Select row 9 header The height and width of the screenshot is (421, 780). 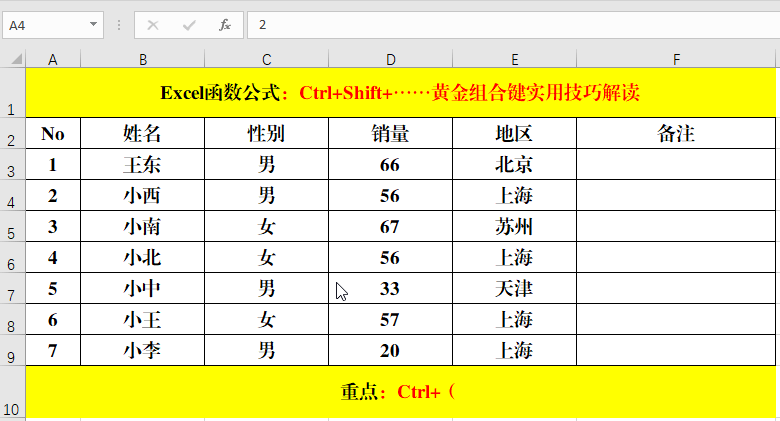coord(12,350)
